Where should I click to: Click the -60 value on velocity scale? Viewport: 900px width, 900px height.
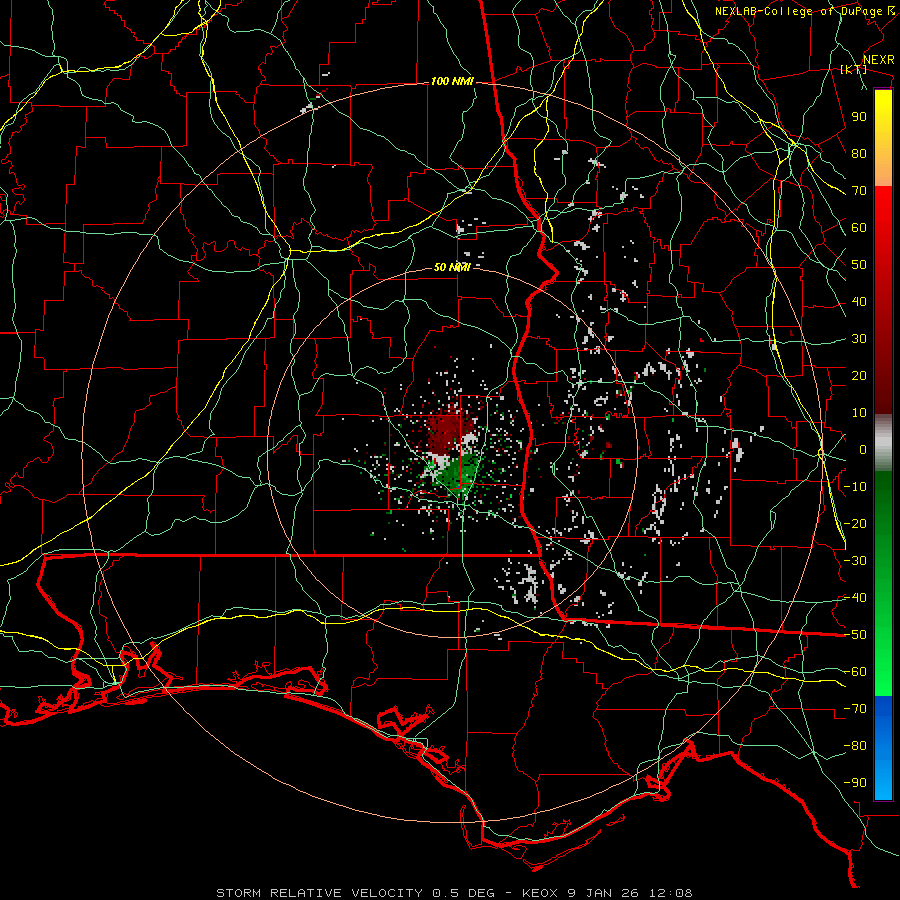(855, 672)
